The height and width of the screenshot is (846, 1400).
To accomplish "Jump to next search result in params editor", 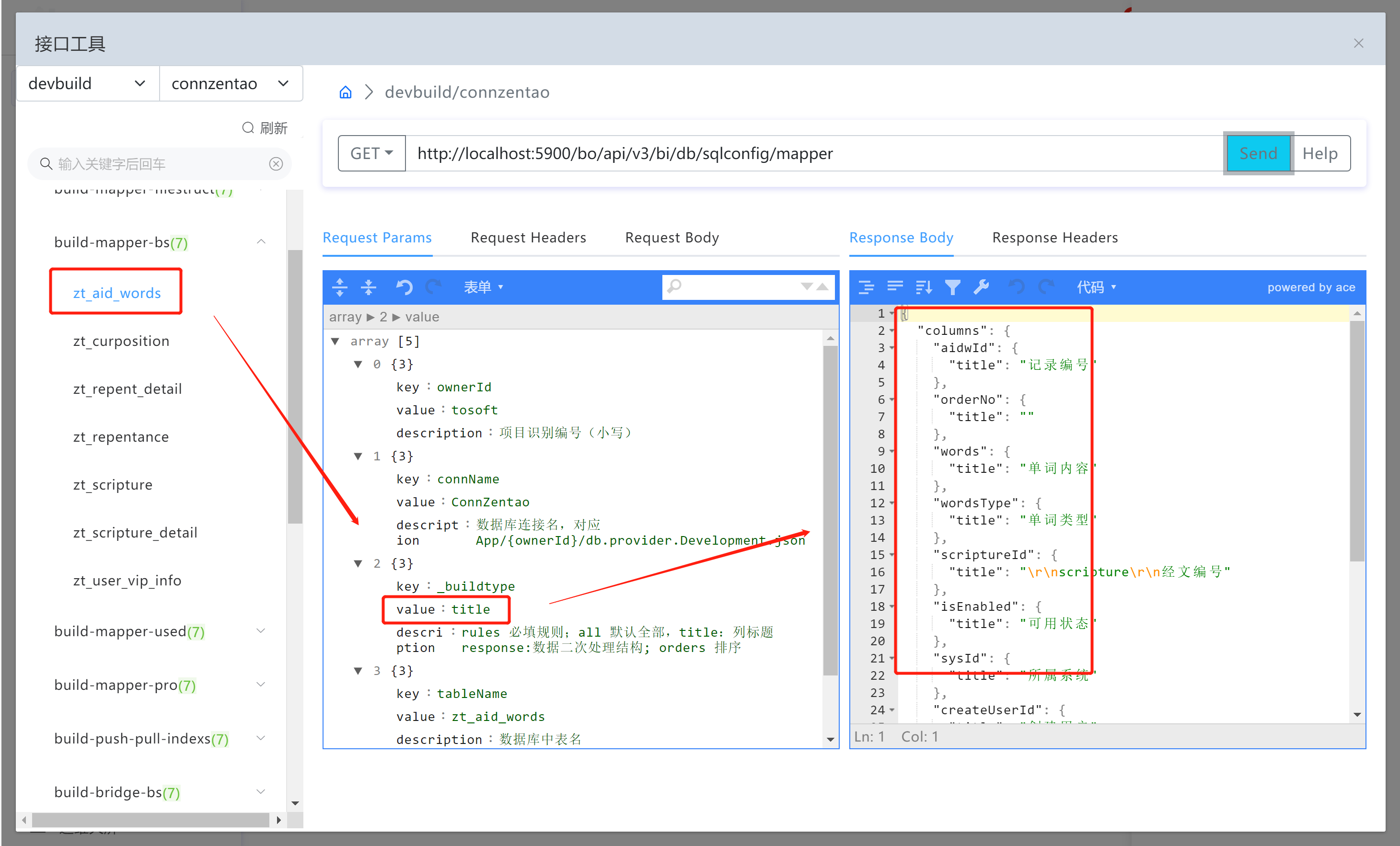I will (x=806, y=286).
